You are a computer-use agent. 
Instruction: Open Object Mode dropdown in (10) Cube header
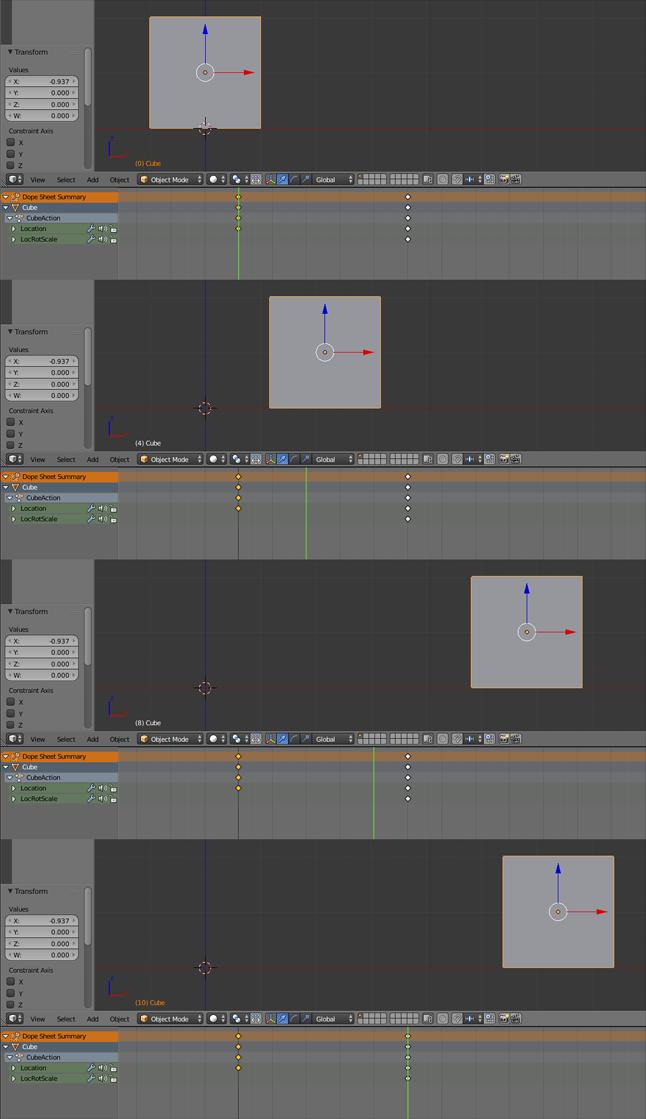[x=171, y=1019]
